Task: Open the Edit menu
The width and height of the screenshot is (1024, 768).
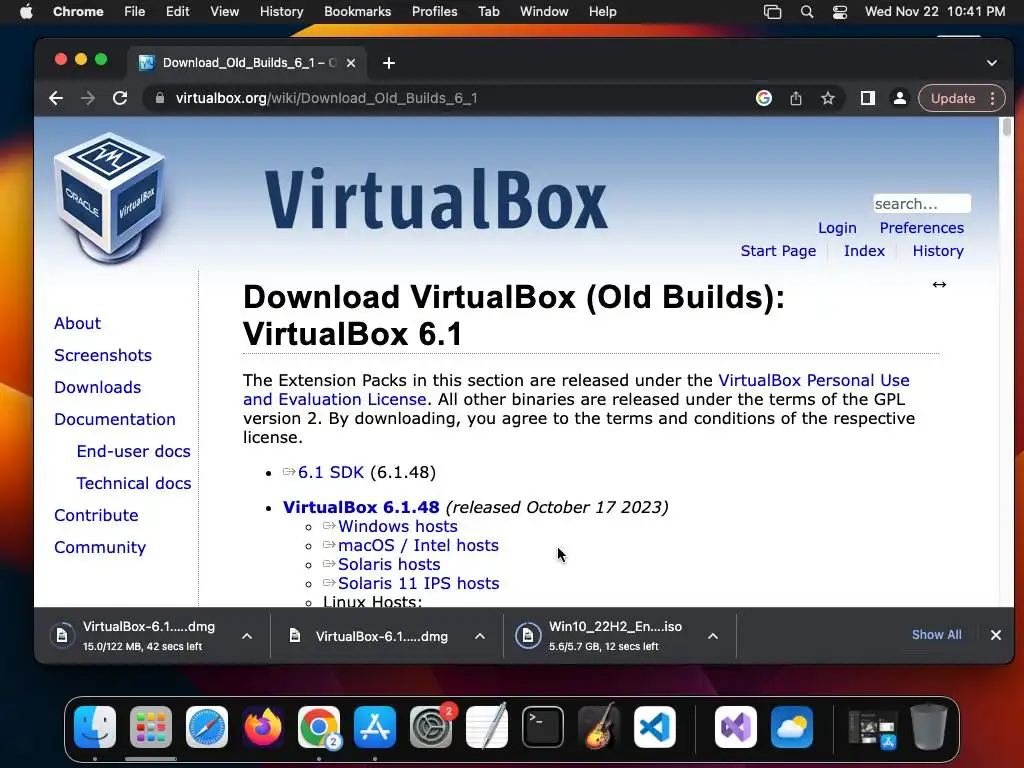Action: point(177,11)
